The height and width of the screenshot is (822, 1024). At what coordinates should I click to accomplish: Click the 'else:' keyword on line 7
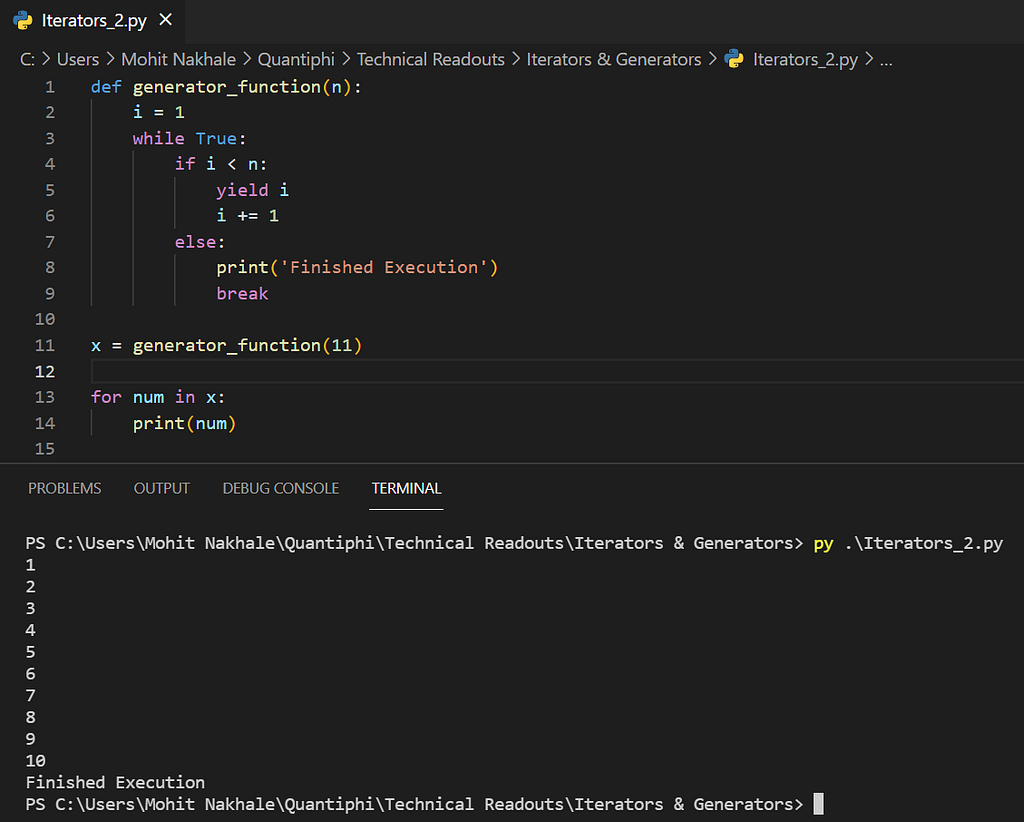point(200,242)
